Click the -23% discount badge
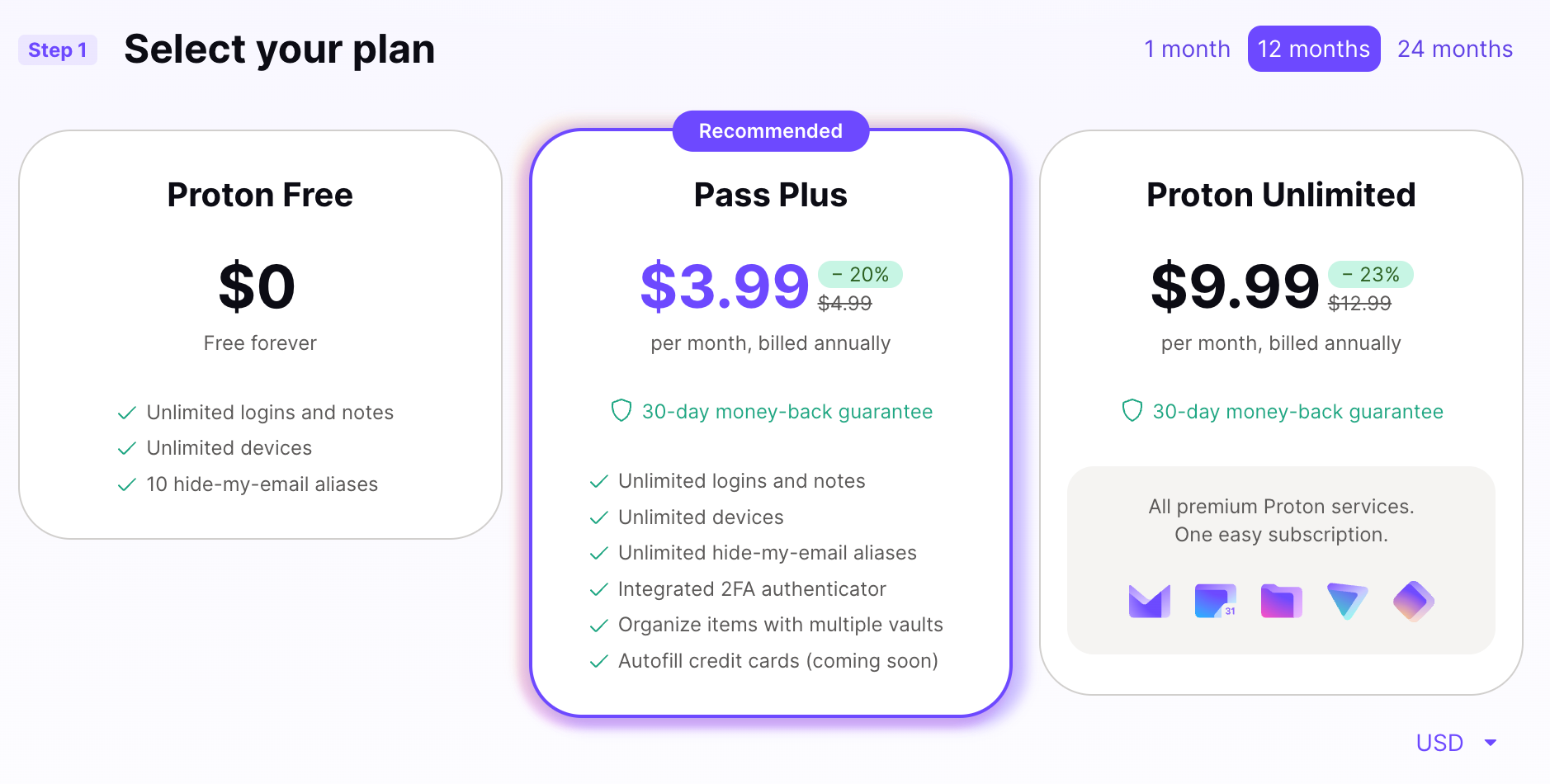This screenshot has width=1550, height=784. (1370, 275)
